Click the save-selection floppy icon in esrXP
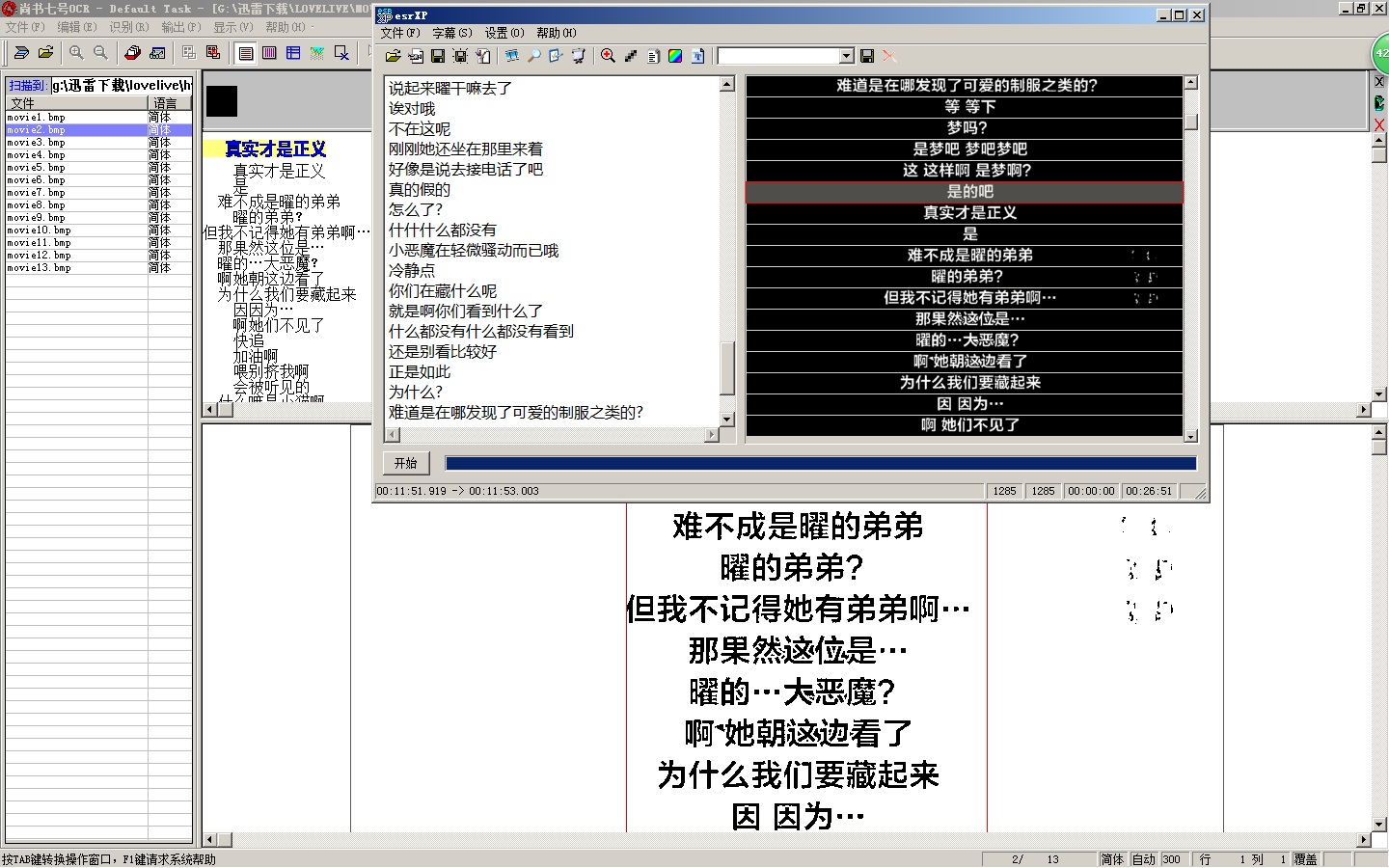The height and width of the screenshot is (868, 1389). (460, 56)
